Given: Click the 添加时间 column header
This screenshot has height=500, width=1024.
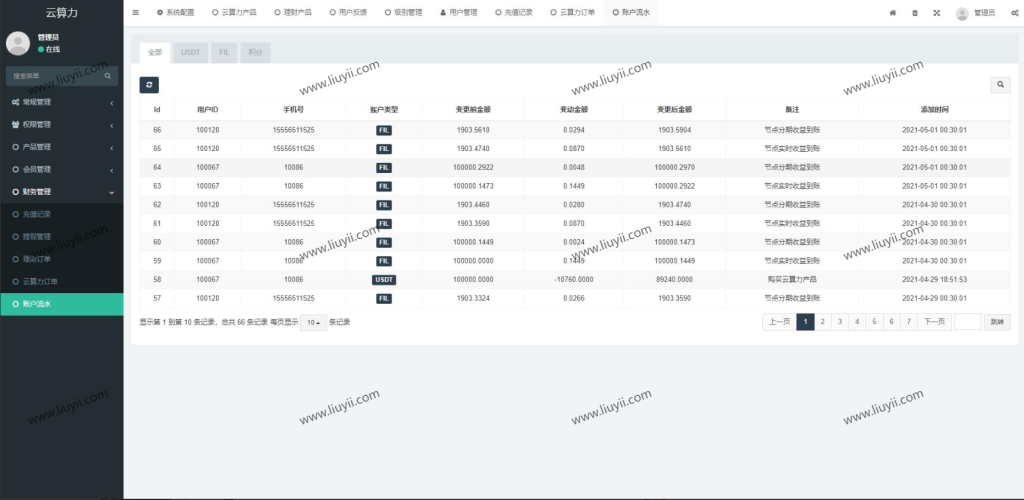Looking at the screenshot, I should (x=935, y=110).
